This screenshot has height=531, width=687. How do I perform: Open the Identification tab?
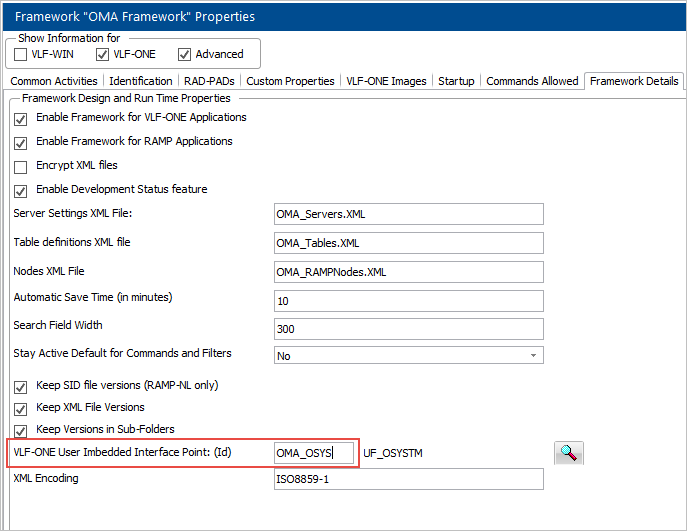140,81
